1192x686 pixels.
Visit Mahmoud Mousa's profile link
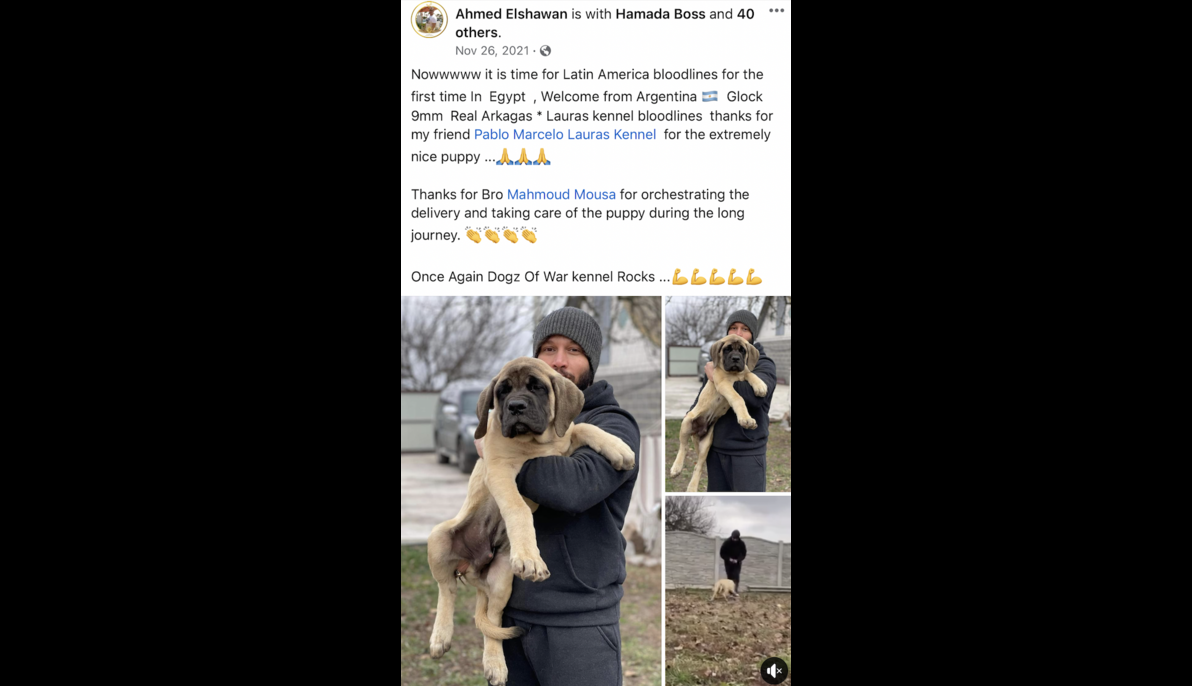coord(561,195)
